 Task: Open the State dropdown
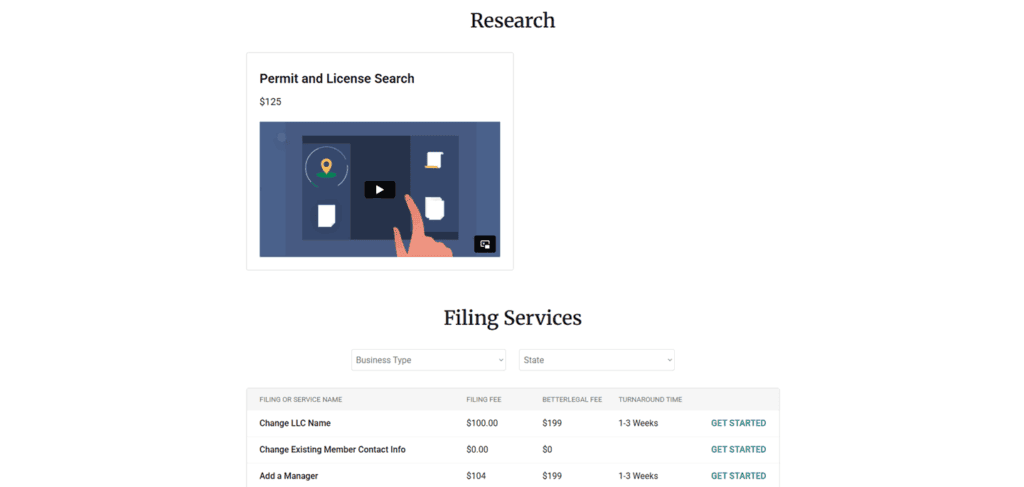point(597,360)
